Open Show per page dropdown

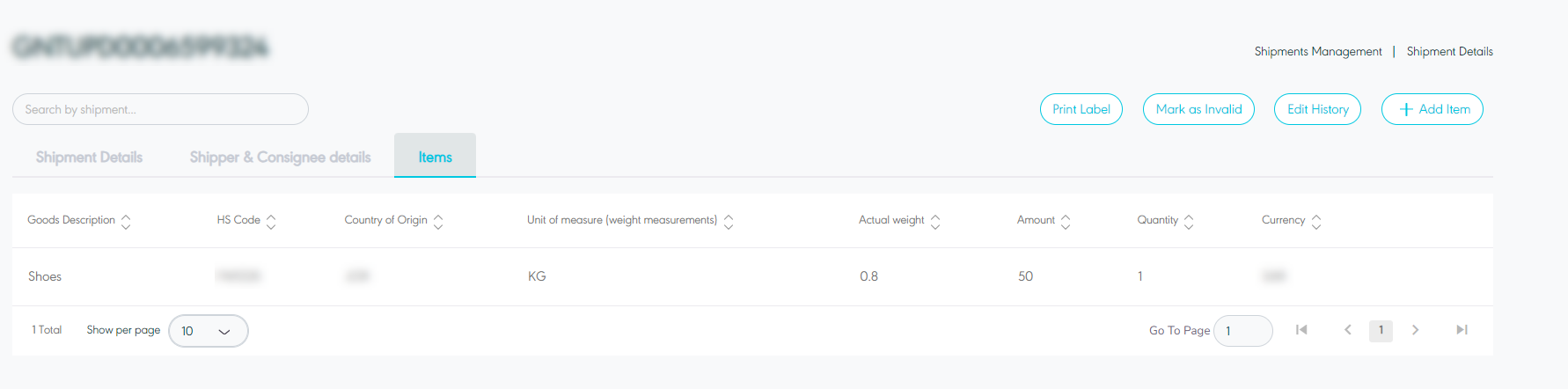pos(209,331)
